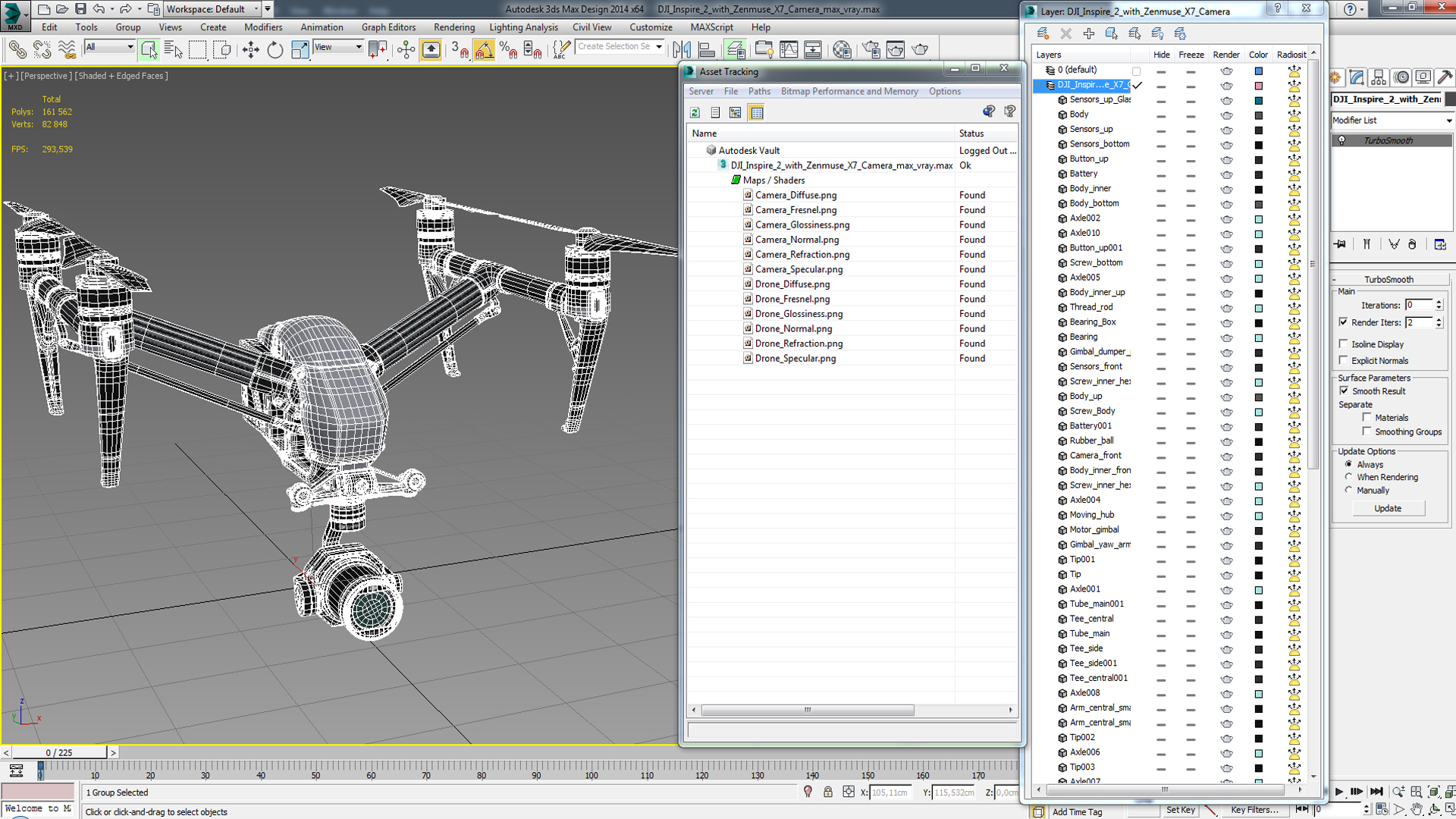Click the time slider 0 / 225 handle

point(59,752)
